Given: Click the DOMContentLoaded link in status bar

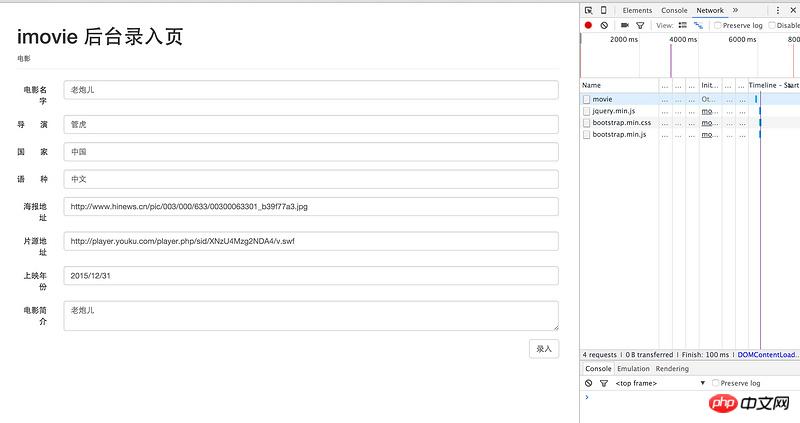Looking at the screenshot, I should tap(767, 355).
